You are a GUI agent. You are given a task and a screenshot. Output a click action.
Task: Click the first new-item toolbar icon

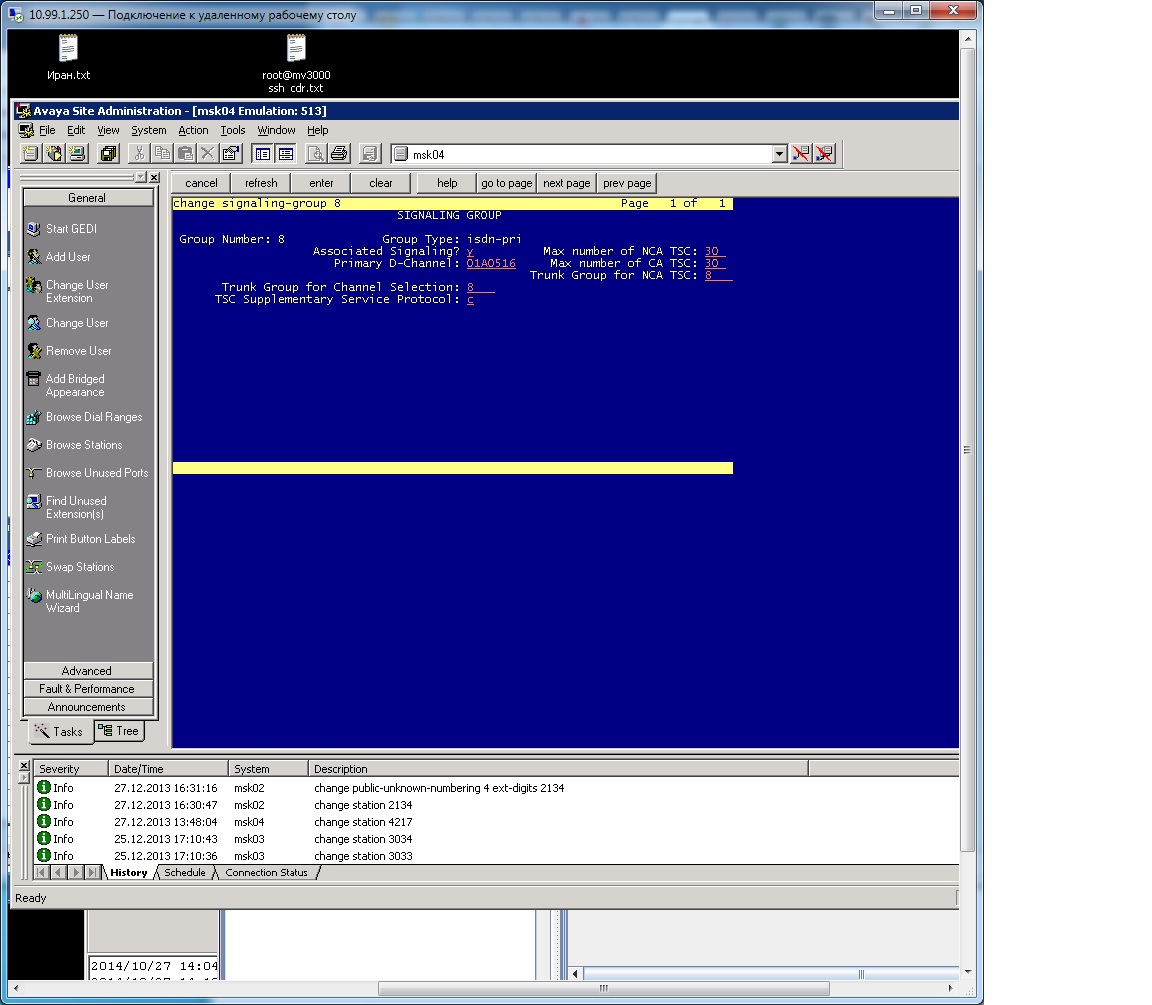pyautogui.click(x=30, y=154)
